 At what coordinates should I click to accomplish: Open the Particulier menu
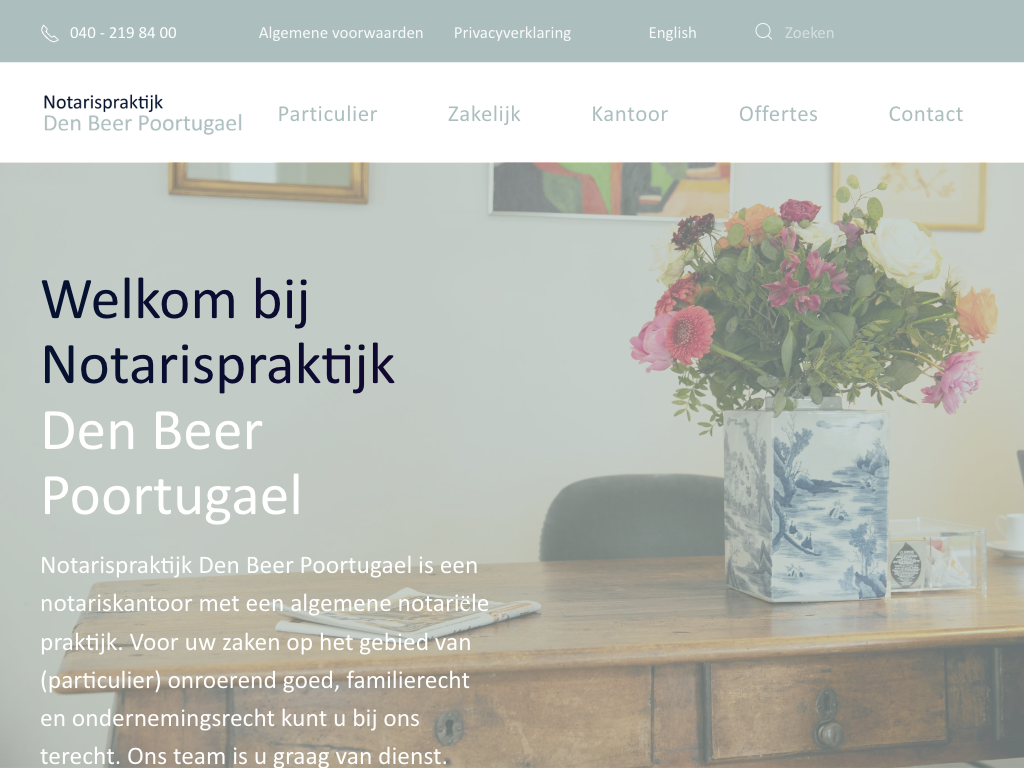[327, 114]
